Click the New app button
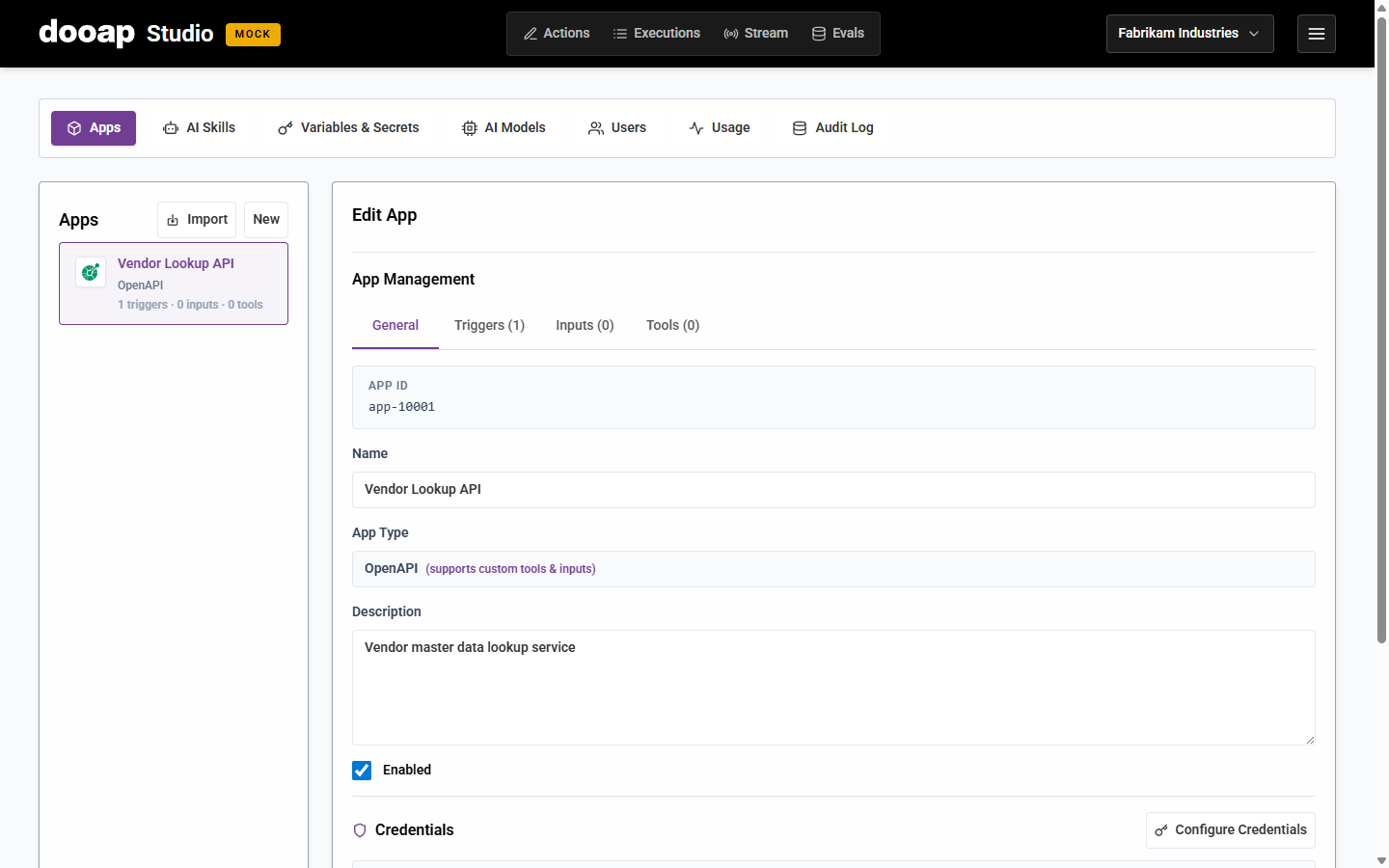This screenshot has width=1389, height=868. coord(266,220)
